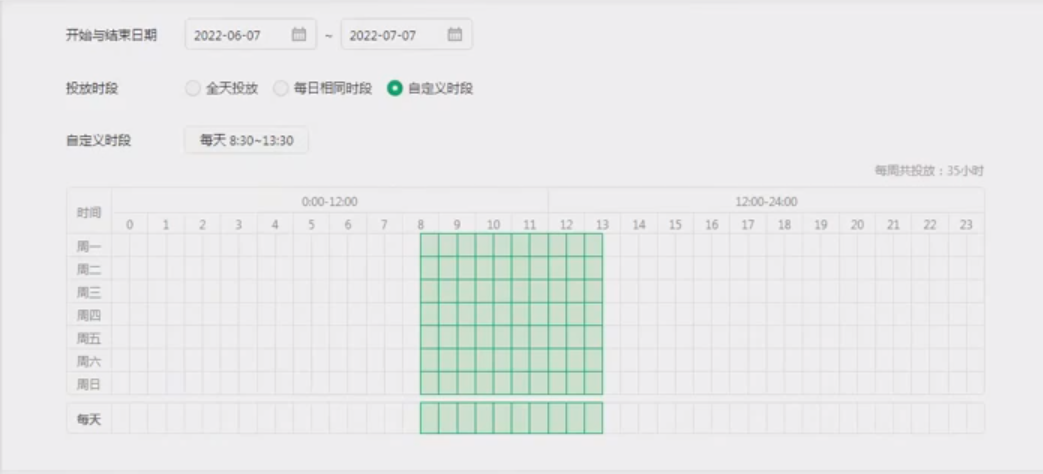Click the 周四 row label
This screenshot has height=474, width=1043.
(x=89, y=315)
